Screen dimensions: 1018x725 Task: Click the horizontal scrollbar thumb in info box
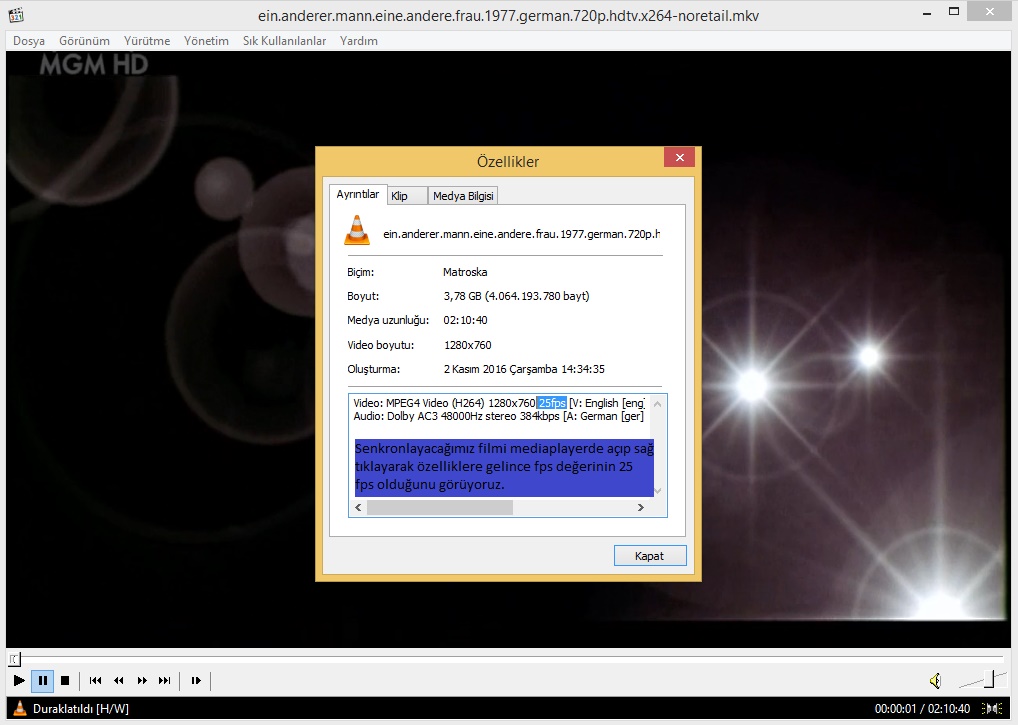[x=440, y=508]
